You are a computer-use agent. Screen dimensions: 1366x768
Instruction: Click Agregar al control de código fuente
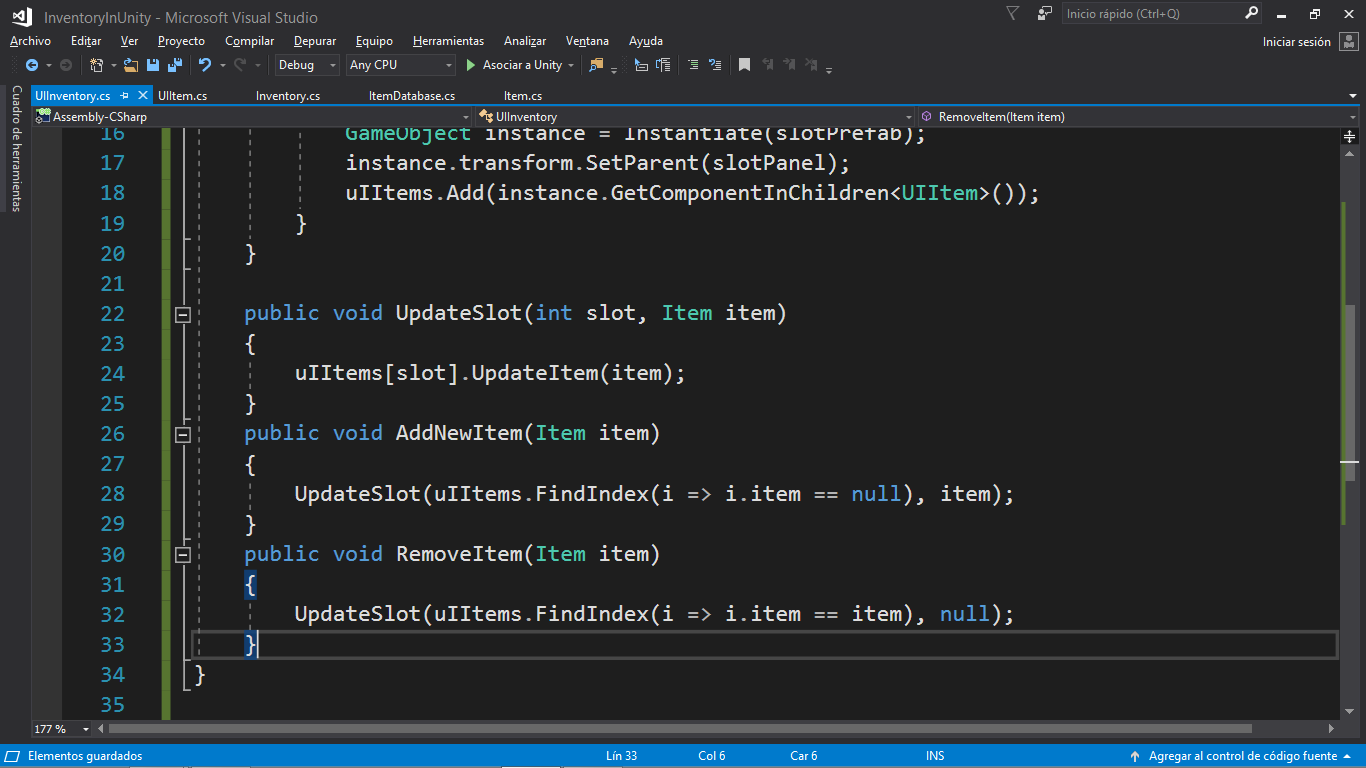point(1243,757)
